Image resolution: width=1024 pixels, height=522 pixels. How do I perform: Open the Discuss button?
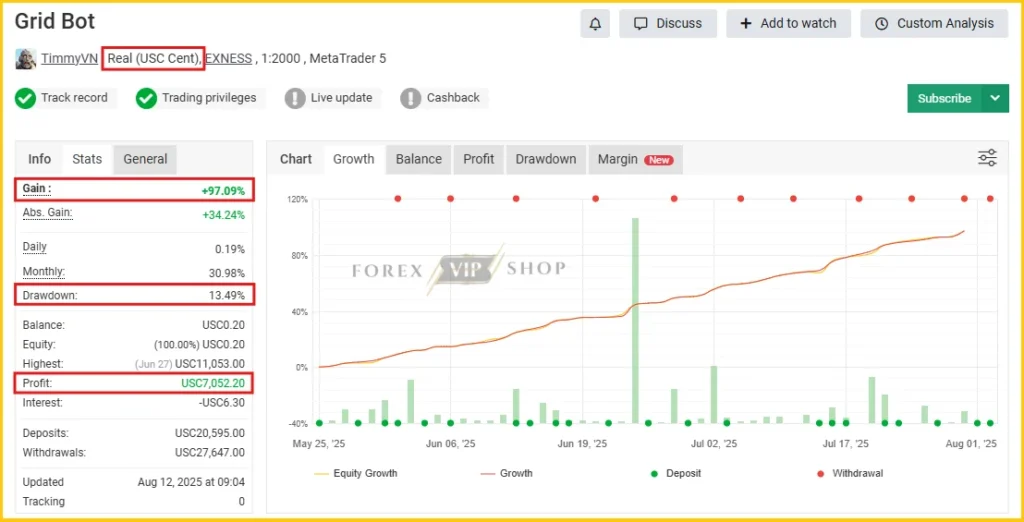(x=667, y=24)
